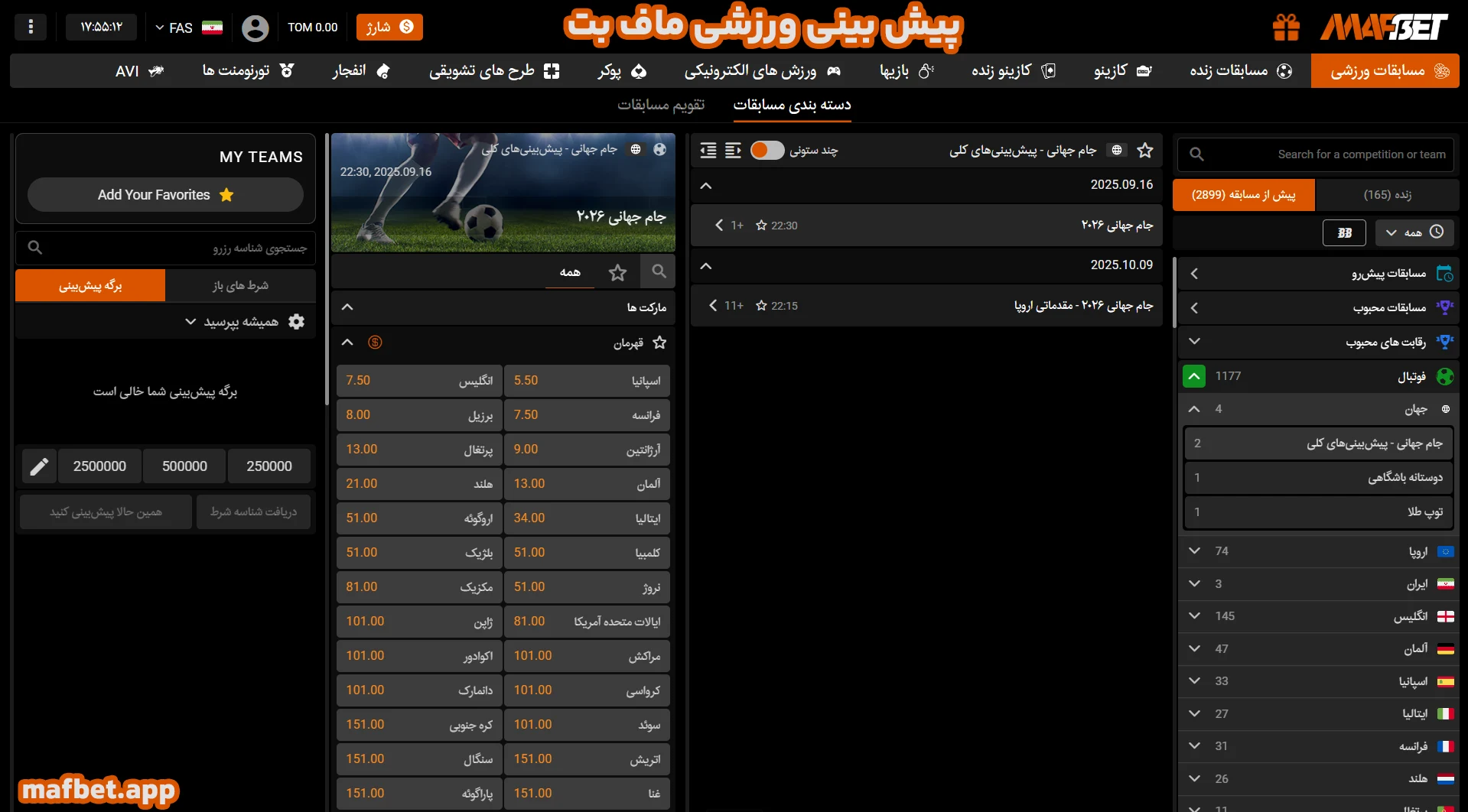
Task: Open تقویم مسابقات tab
Action: pyautogui.click(x=661, y=105)
